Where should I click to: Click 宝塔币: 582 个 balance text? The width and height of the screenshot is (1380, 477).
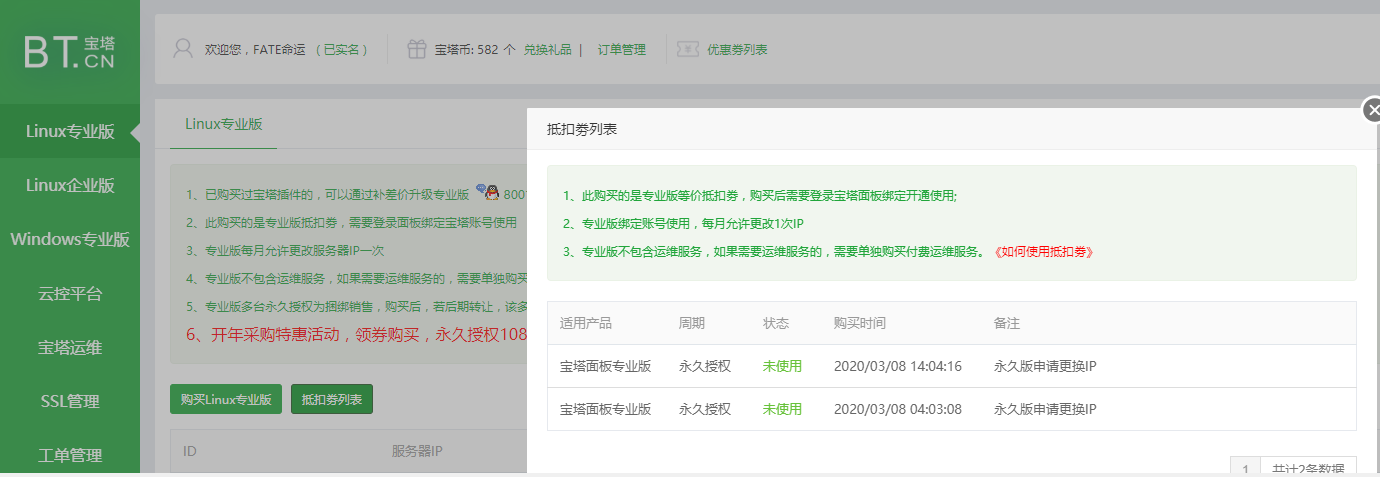pos(475,49)
